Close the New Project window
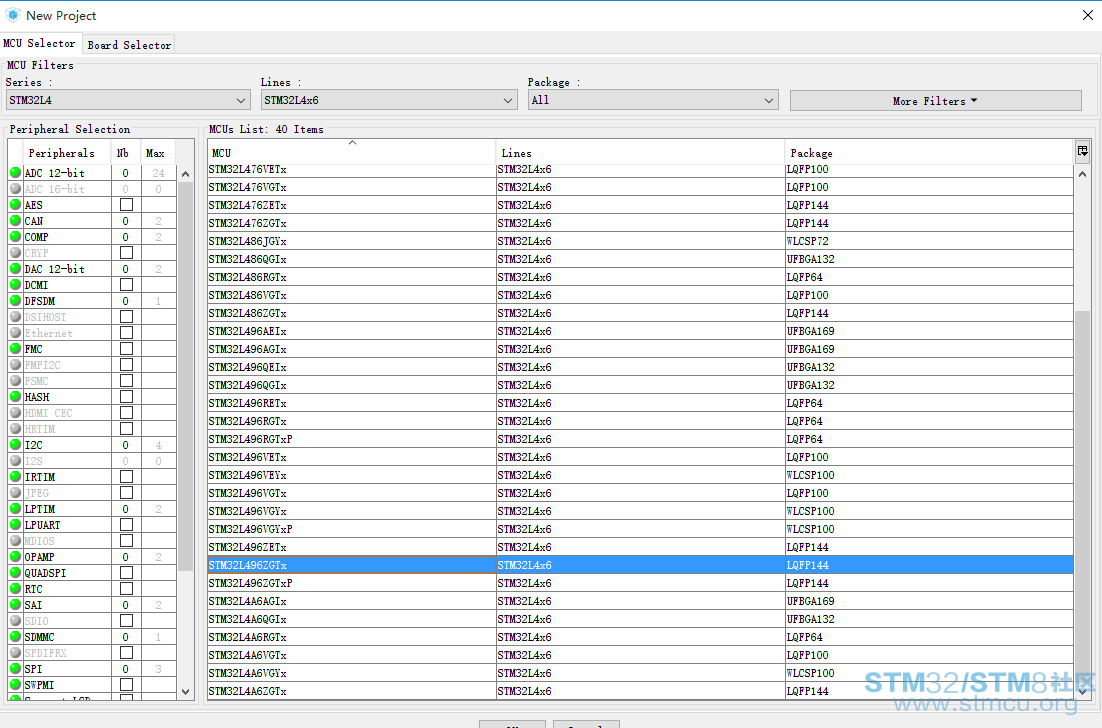Screen dimensions: 1102x728 pos(1087,15)
